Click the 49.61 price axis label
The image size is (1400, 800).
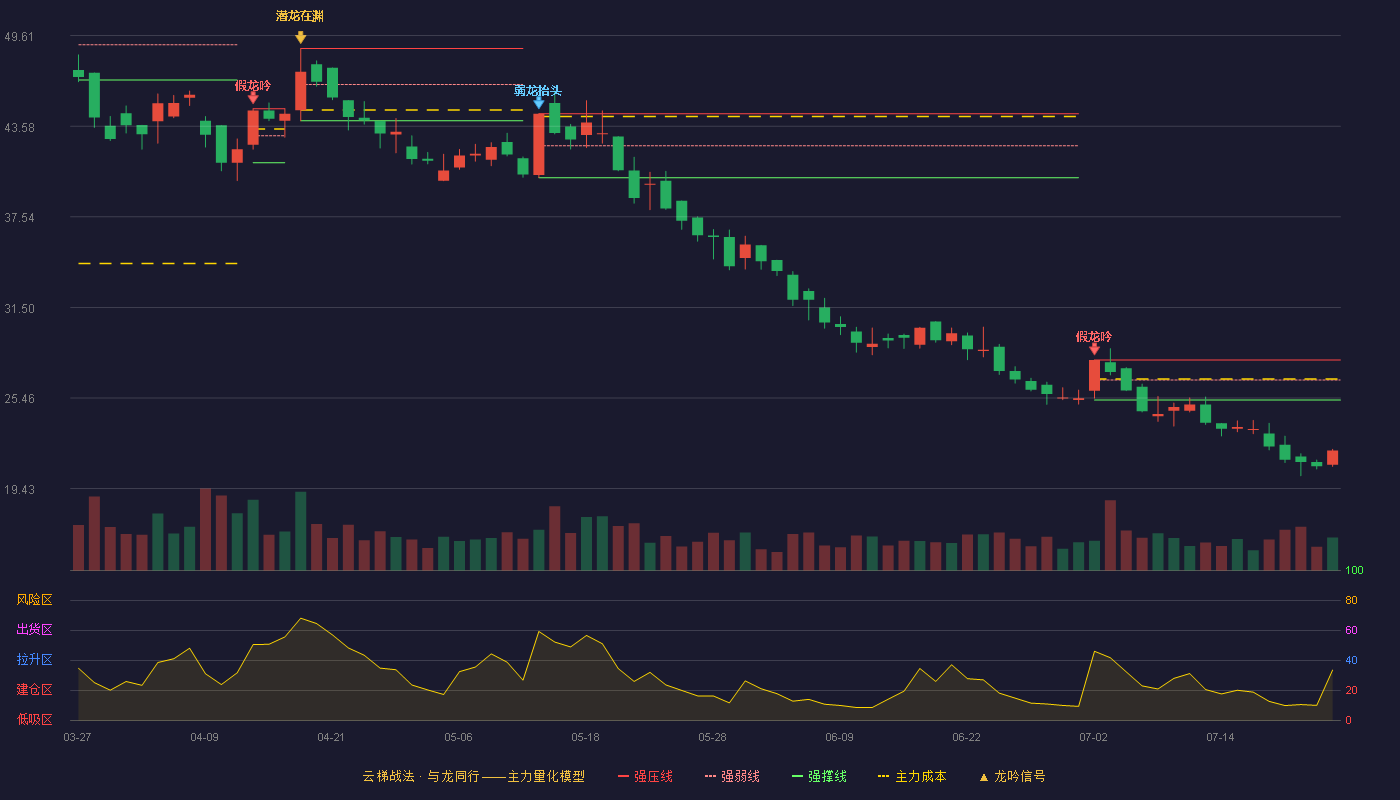point(19,37)
